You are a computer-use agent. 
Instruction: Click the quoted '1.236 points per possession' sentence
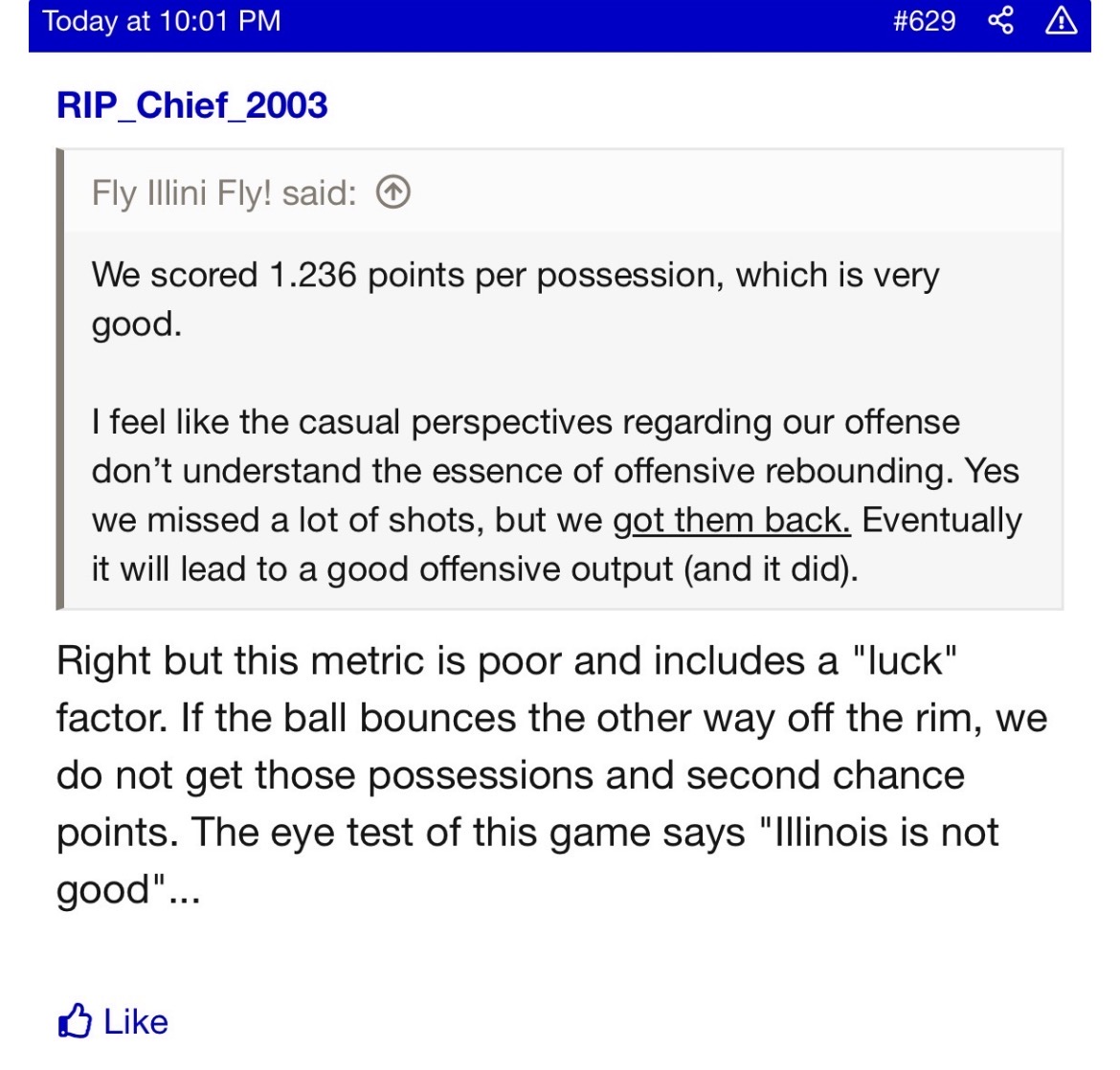[516, 300]
